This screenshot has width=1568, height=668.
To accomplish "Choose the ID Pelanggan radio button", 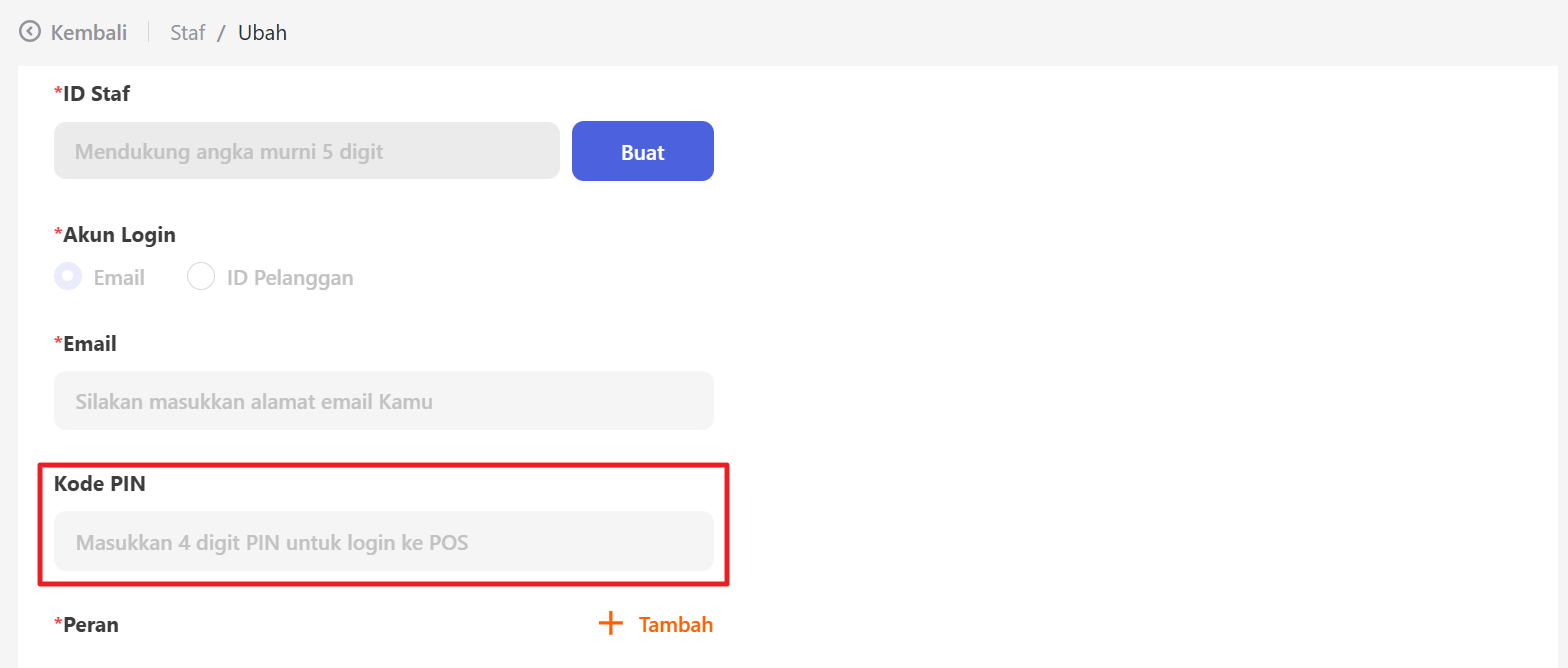I will click(x=201, y=277).
